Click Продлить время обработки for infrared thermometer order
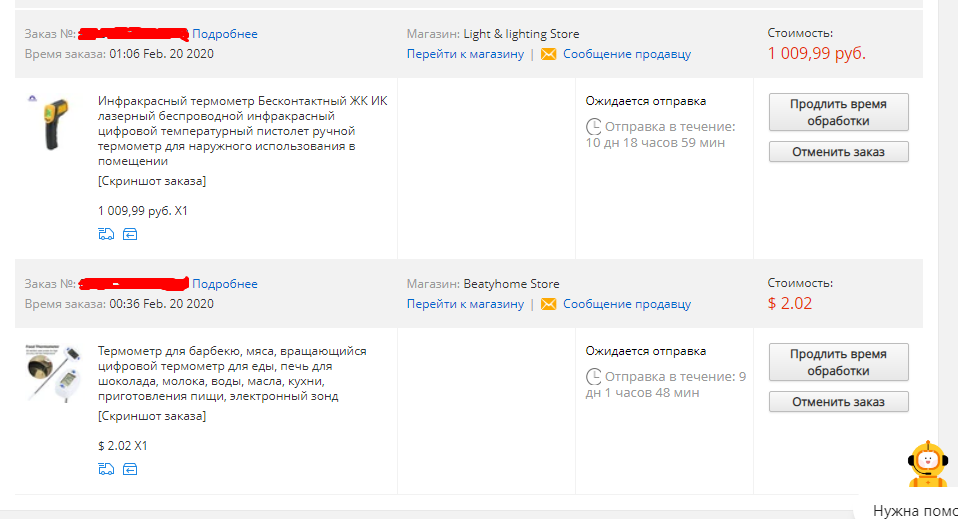958x519 pixels. click(x=838, y=112)
